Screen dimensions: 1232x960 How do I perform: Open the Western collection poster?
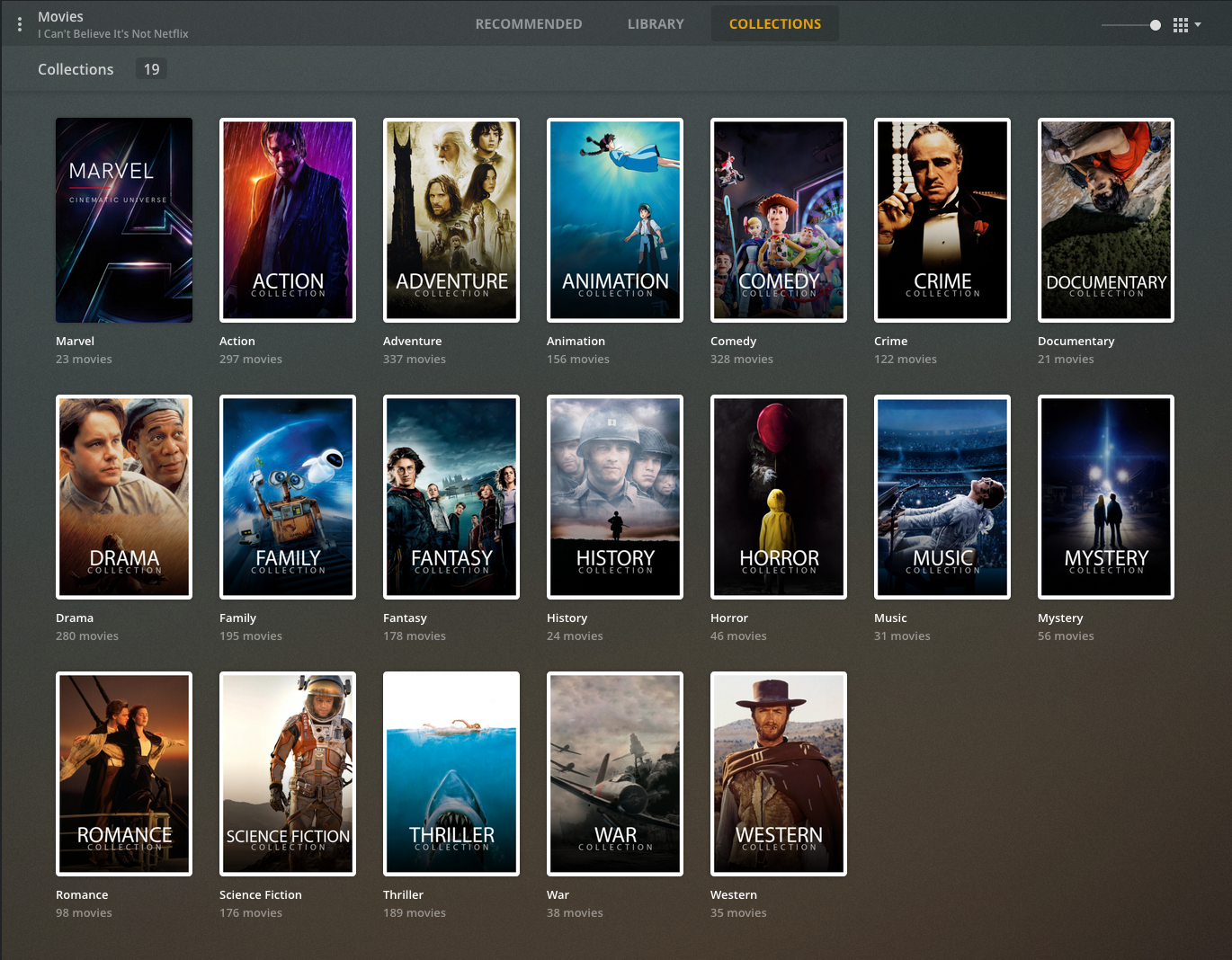click(779, 774)
